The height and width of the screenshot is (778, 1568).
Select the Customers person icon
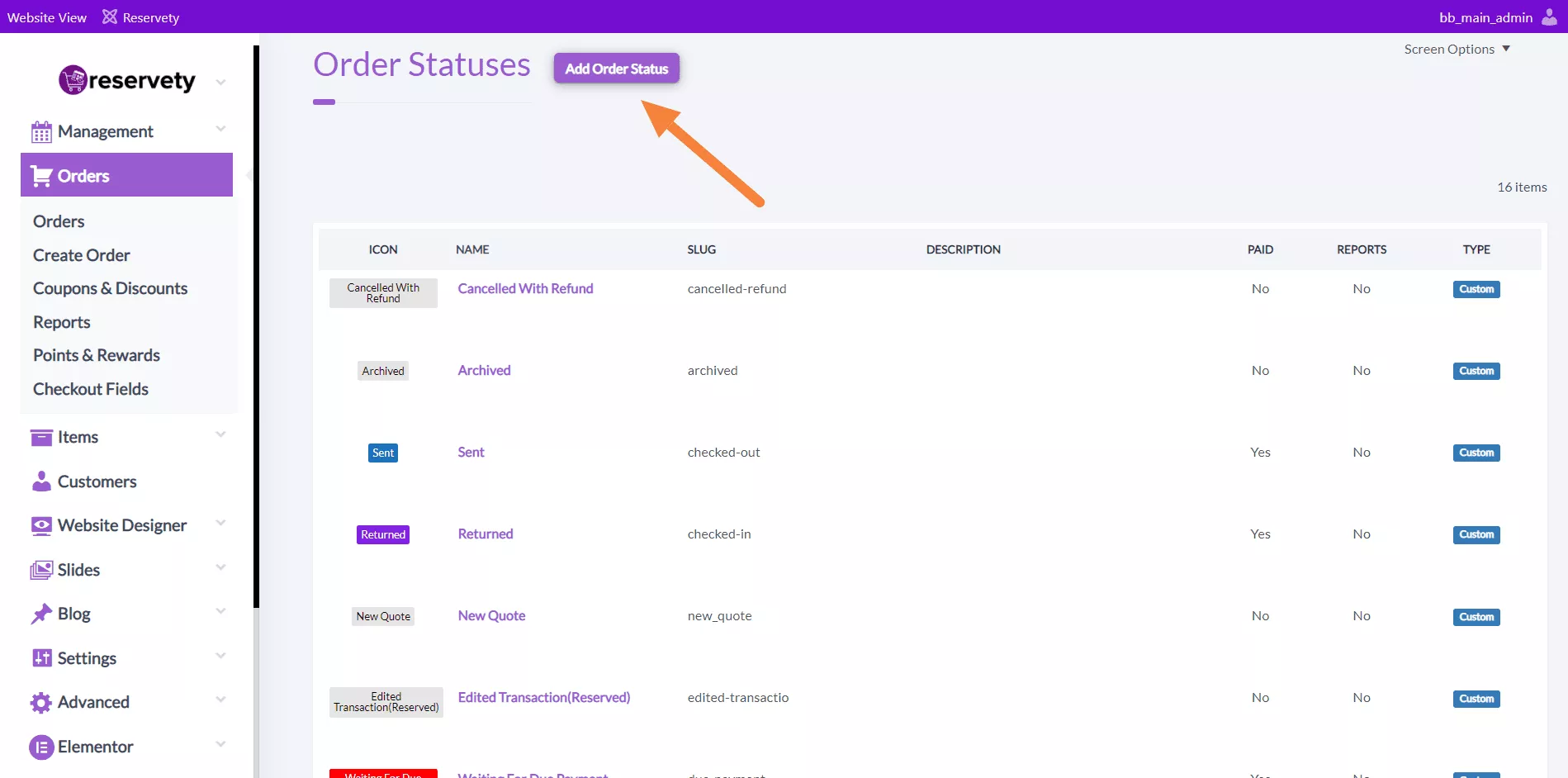point(40,482)
